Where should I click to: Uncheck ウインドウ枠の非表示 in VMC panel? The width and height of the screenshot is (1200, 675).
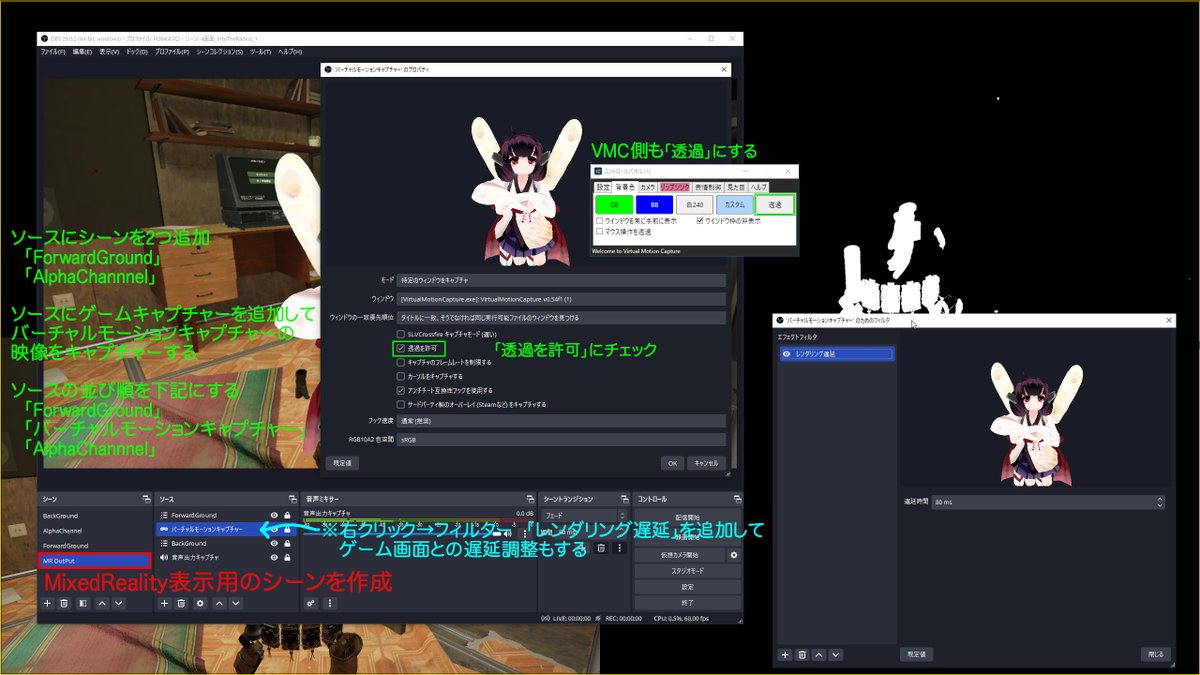coord(700,220)
